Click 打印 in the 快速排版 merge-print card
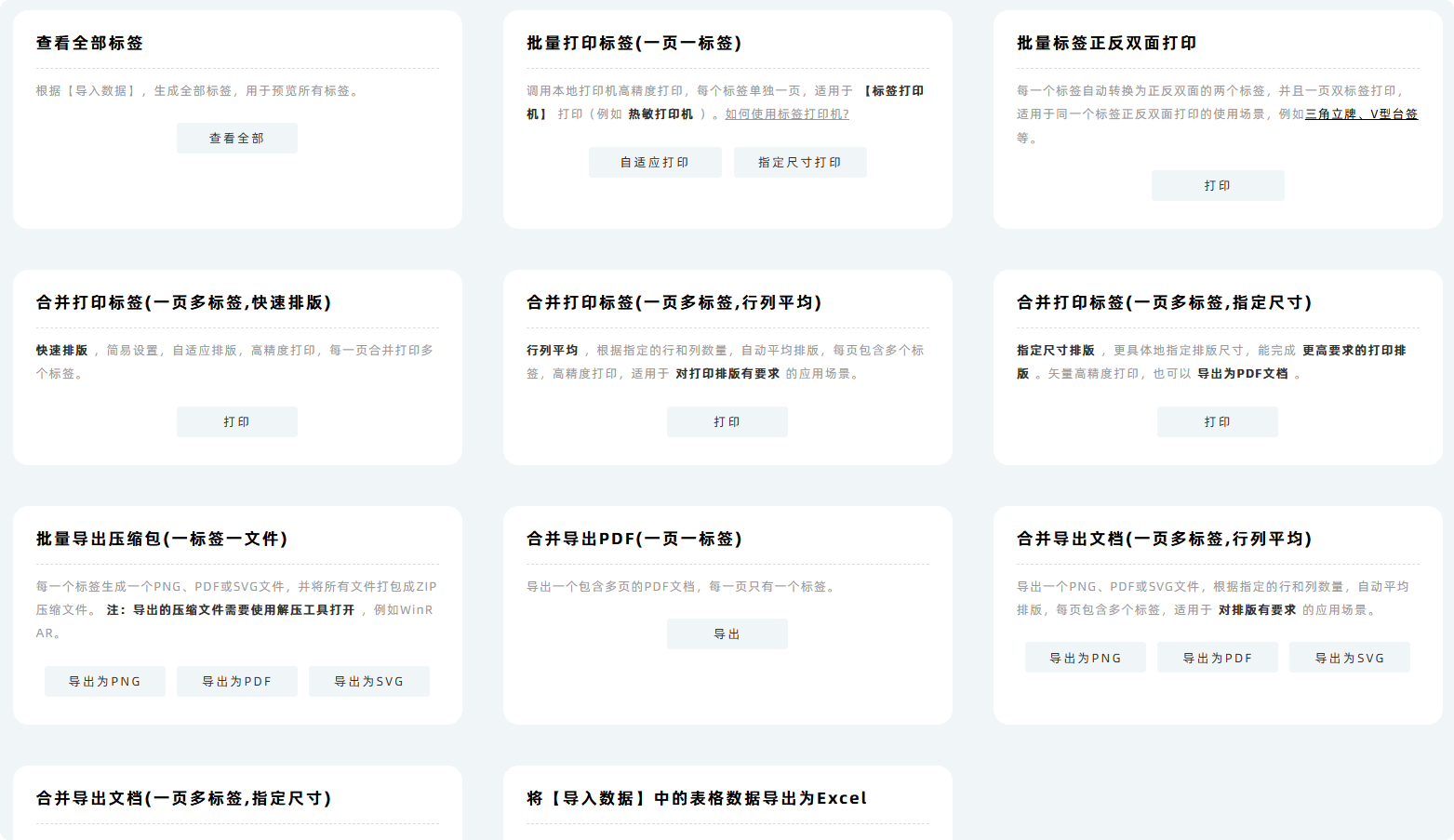The image size is (1454, 840). (x=237, y=421)
